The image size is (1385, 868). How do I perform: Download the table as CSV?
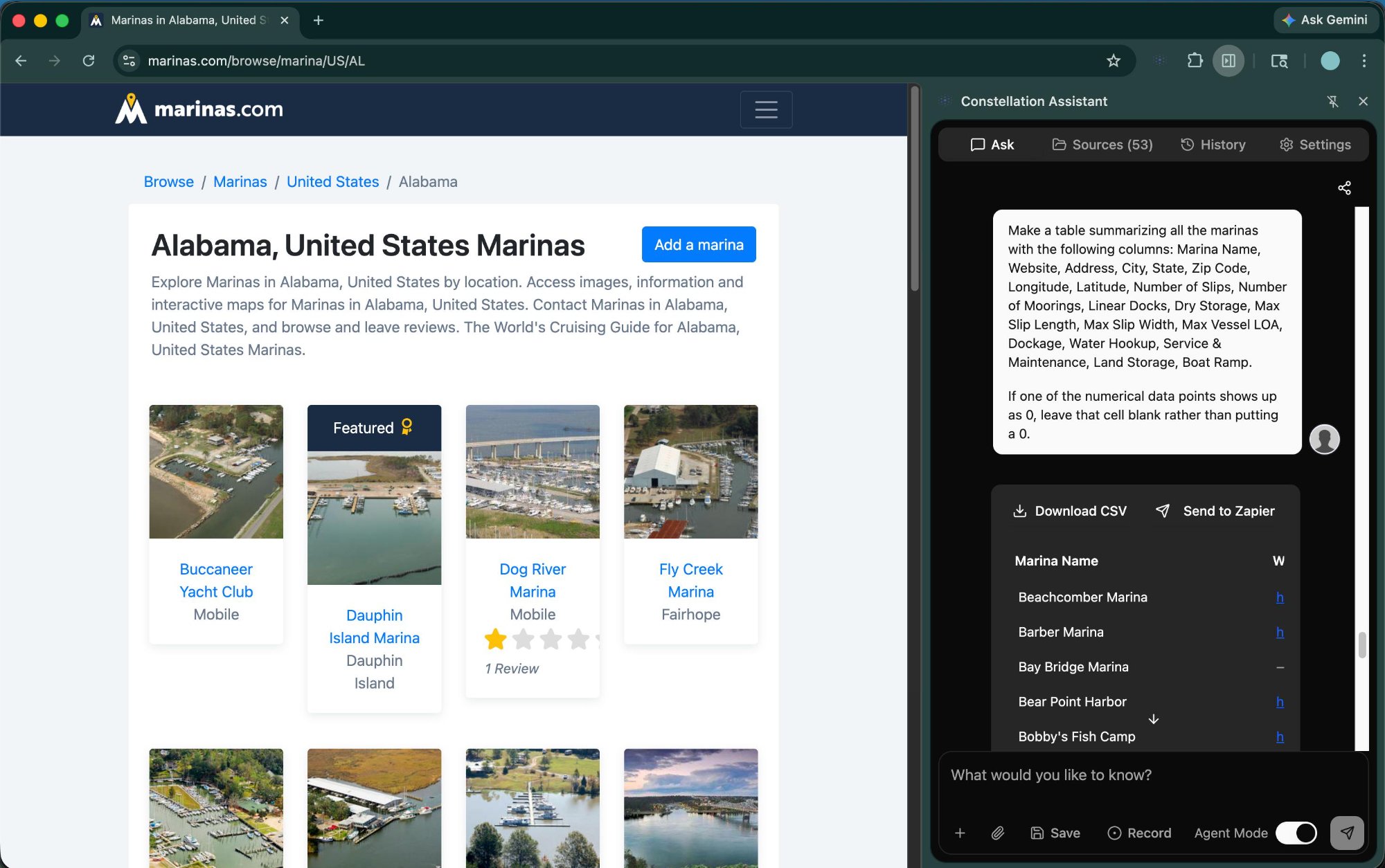(1070, 511)
